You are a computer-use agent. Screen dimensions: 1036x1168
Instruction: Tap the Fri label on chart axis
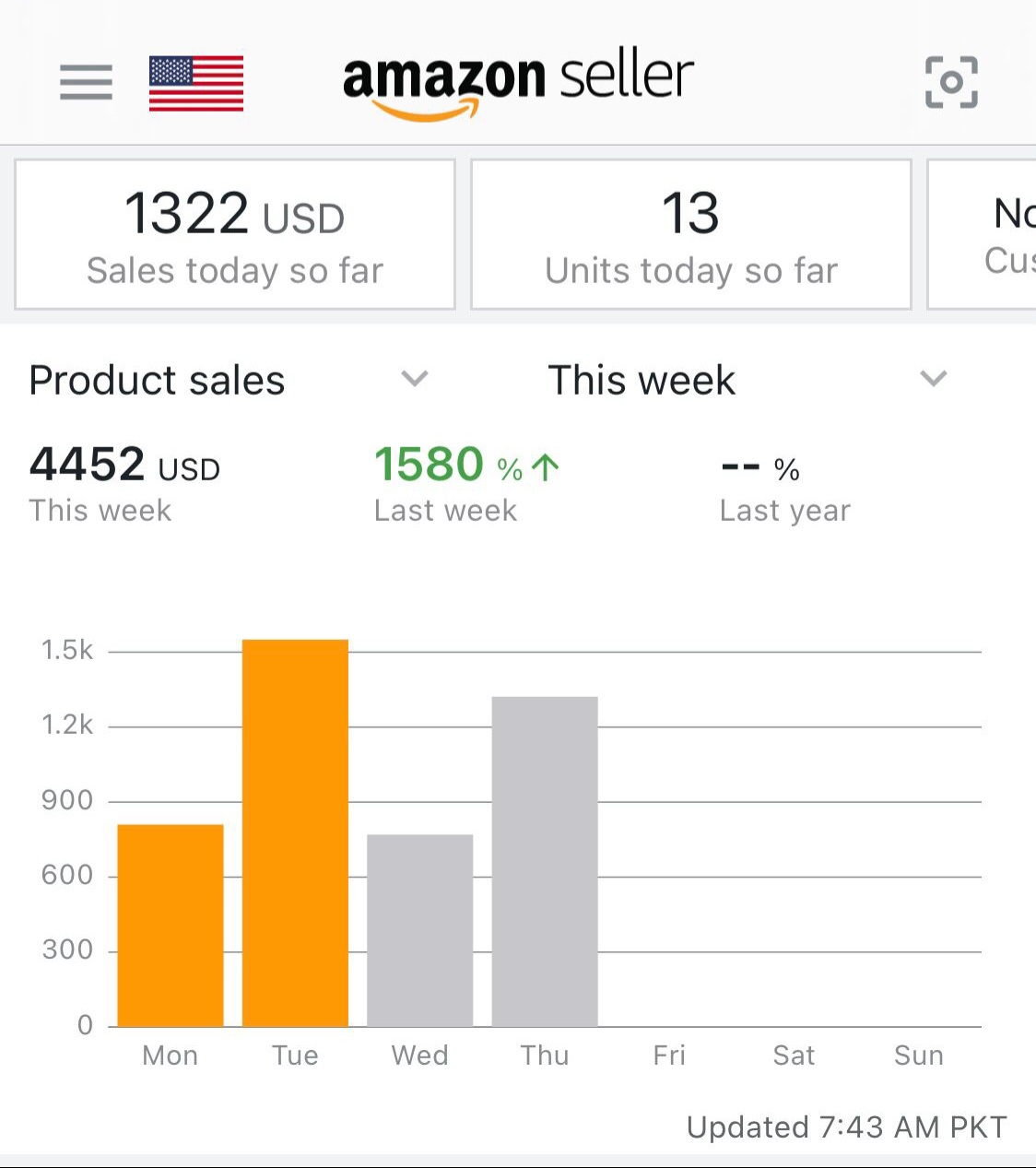click(x=669, y=1056)
